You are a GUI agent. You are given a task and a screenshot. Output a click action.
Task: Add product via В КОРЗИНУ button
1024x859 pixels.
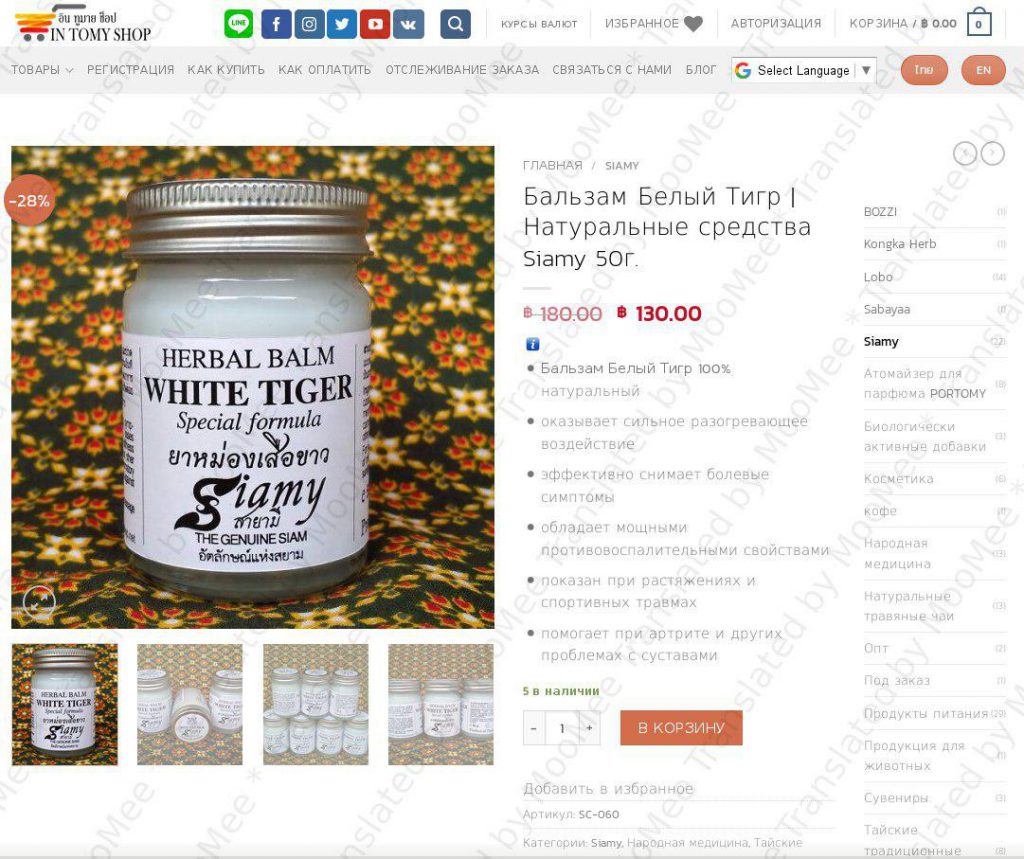[681, 728]
